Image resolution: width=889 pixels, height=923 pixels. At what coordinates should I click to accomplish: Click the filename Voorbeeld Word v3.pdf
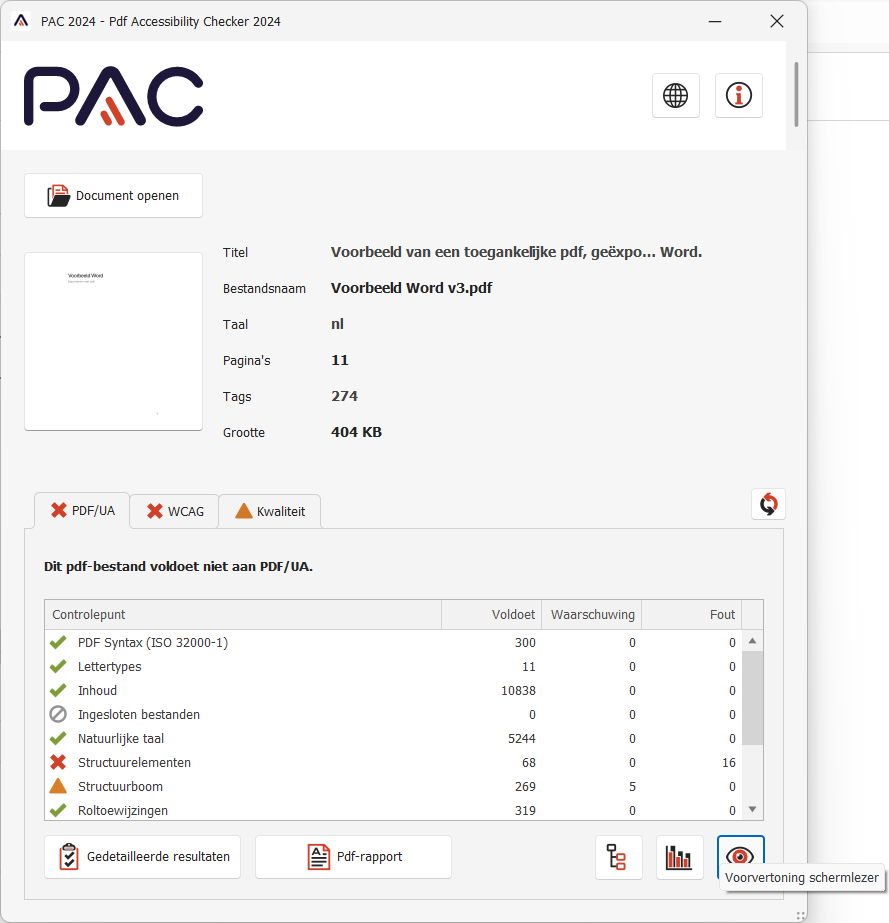click(x=412, y=288)
